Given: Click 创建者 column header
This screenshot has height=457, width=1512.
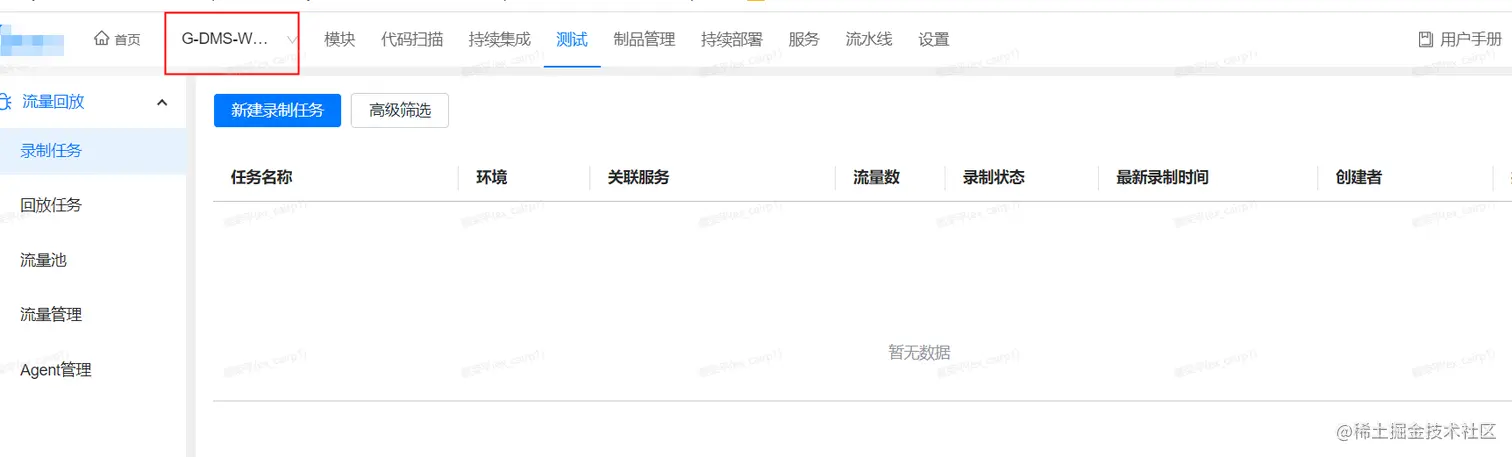Looking at the screenshot, I should point(1359,177).
